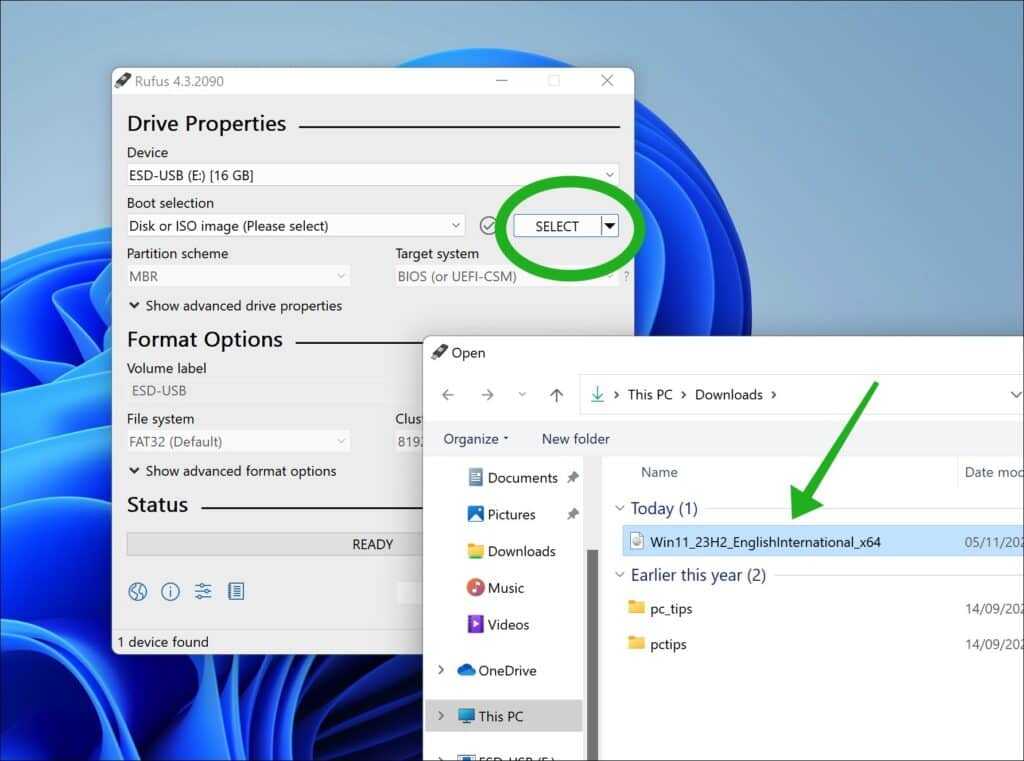Viewport: 1024px width, 761px height.
Task: Select Pictures in navigation pane
Action: (x=511, y=515)
